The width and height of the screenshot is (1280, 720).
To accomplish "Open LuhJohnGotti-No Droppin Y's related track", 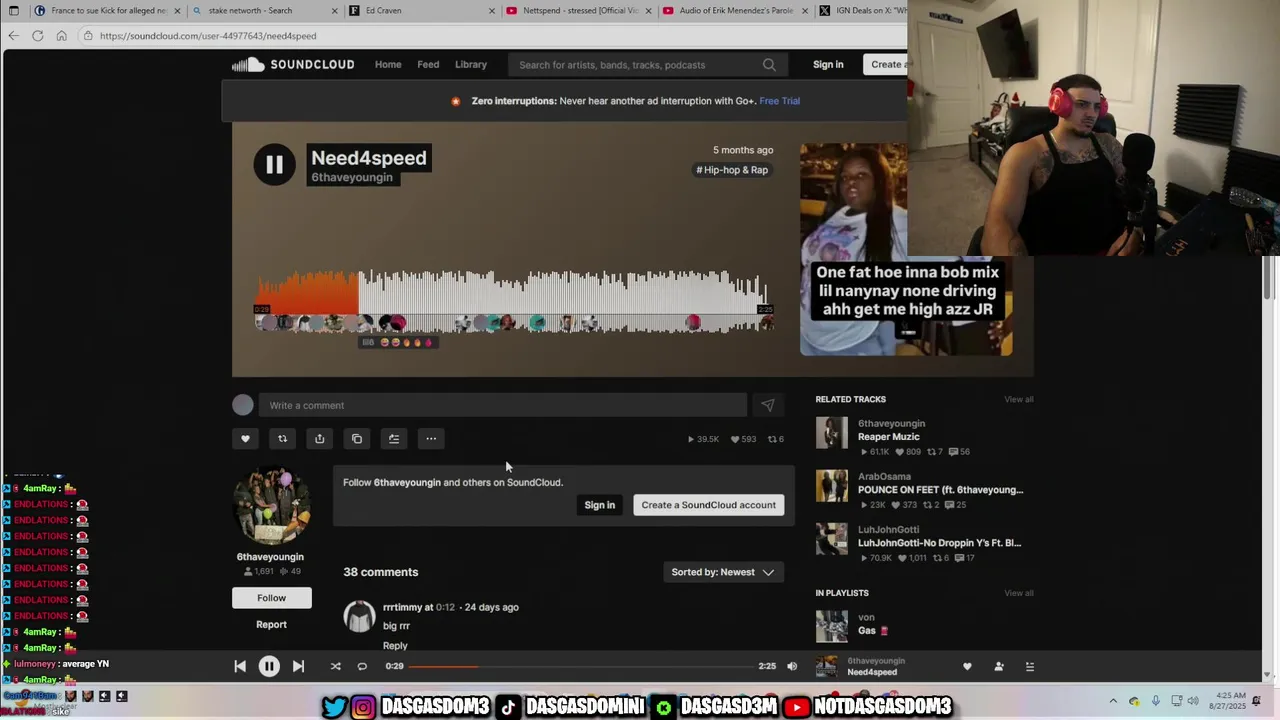I will coord(939,543).
